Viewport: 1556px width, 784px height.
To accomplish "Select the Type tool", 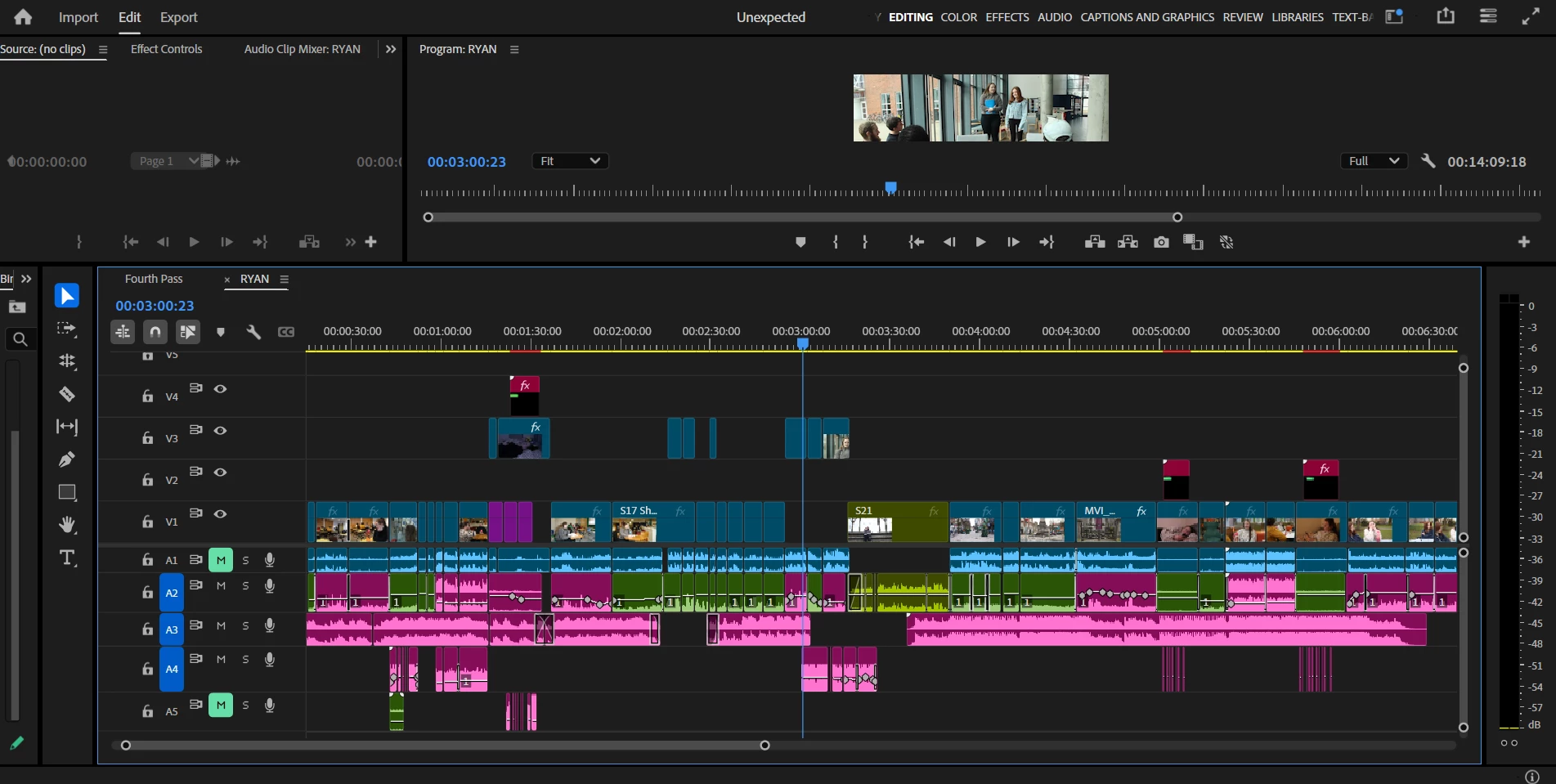I will [67, 558].
